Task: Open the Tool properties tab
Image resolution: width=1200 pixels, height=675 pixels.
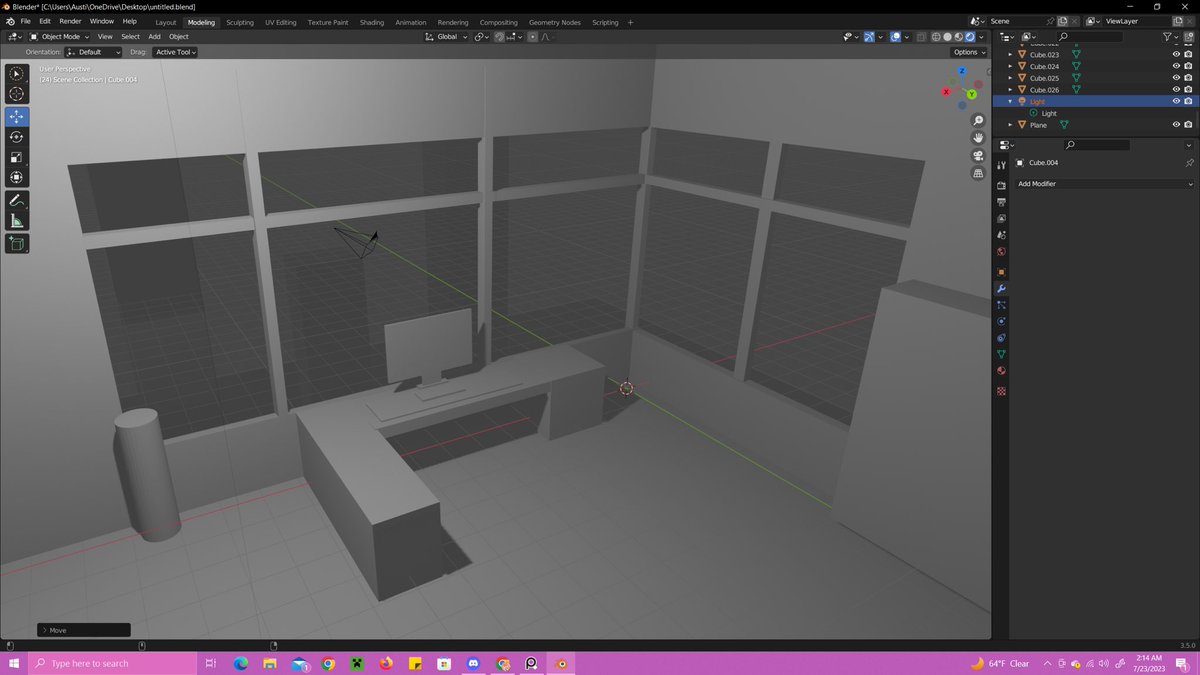Action: [1001, 165]
